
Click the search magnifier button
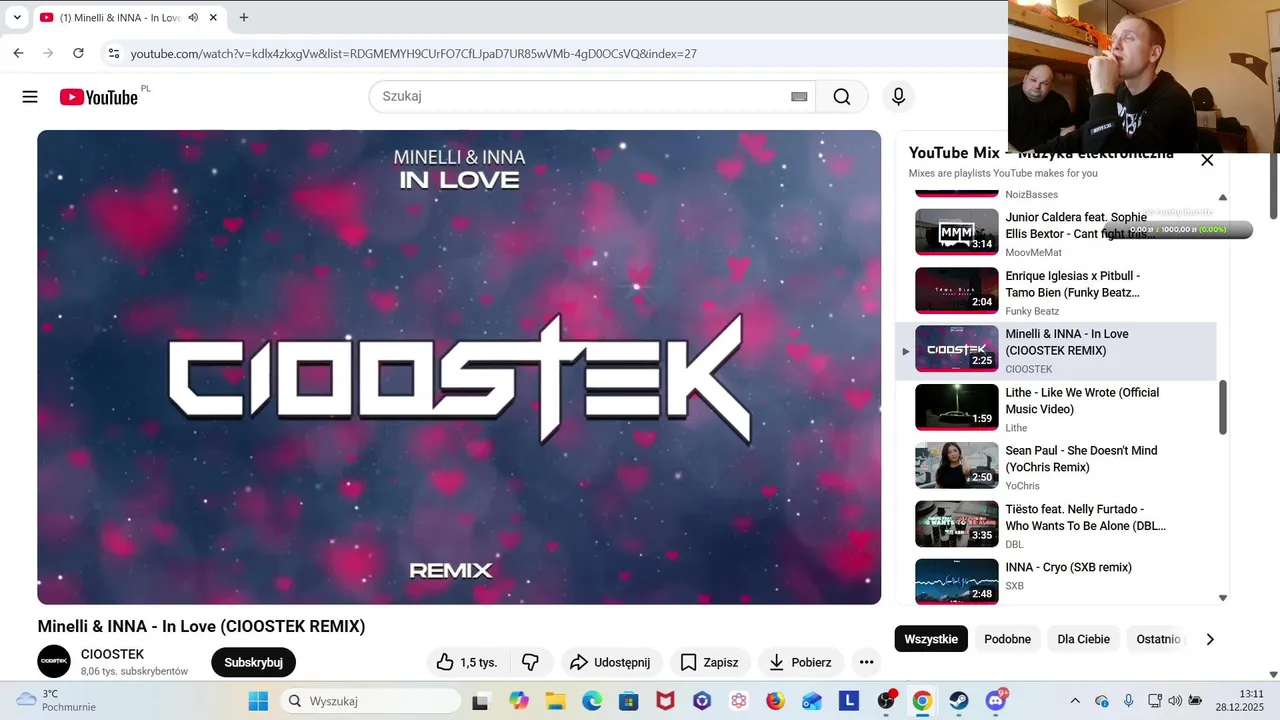click(x=842, y=97)
